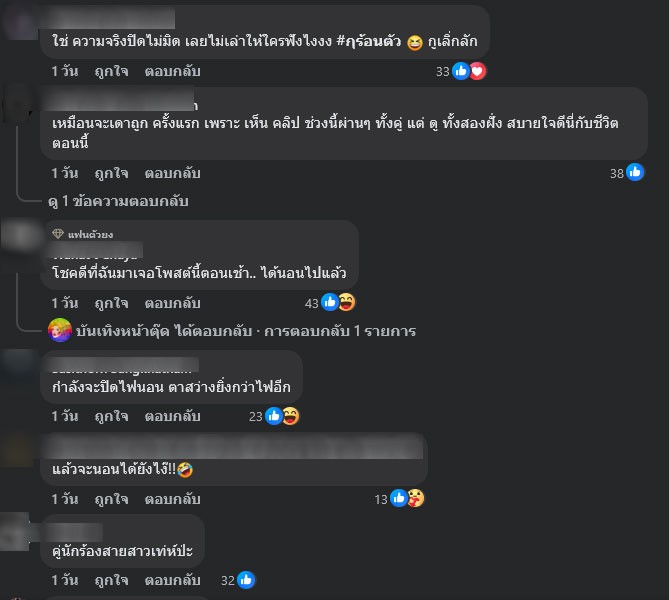Open the thumbs-up reactions with count 38
The image size is (669, 600).
pyautogui.click(x=635, y=172)
